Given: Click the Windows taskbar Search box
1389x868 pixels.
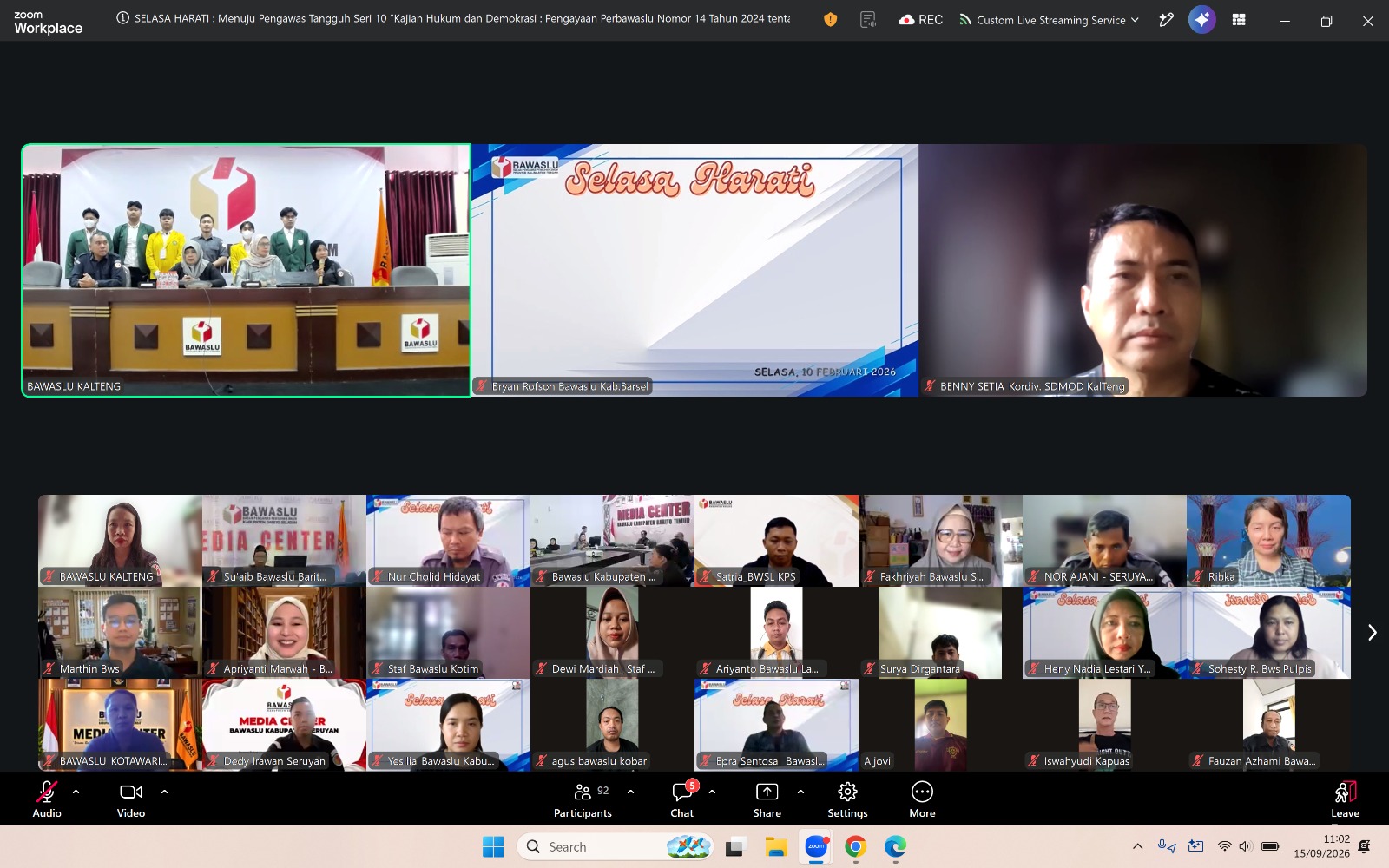Looking at the screenshot, I should pos(616,846).
